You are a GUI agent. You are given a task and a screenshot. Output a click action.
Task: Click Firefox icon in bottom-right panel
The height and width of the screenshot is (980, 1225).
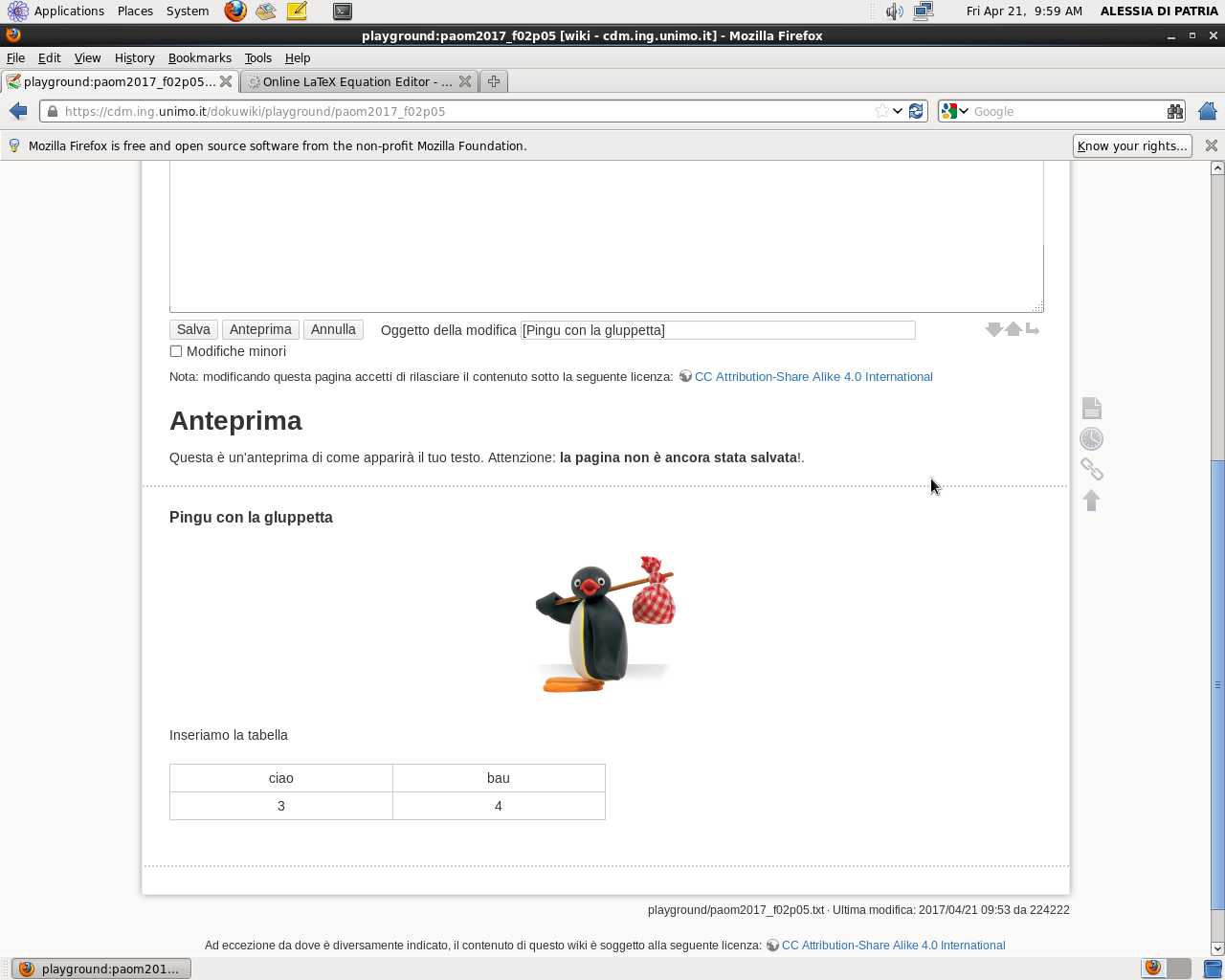coord(1153,968)
